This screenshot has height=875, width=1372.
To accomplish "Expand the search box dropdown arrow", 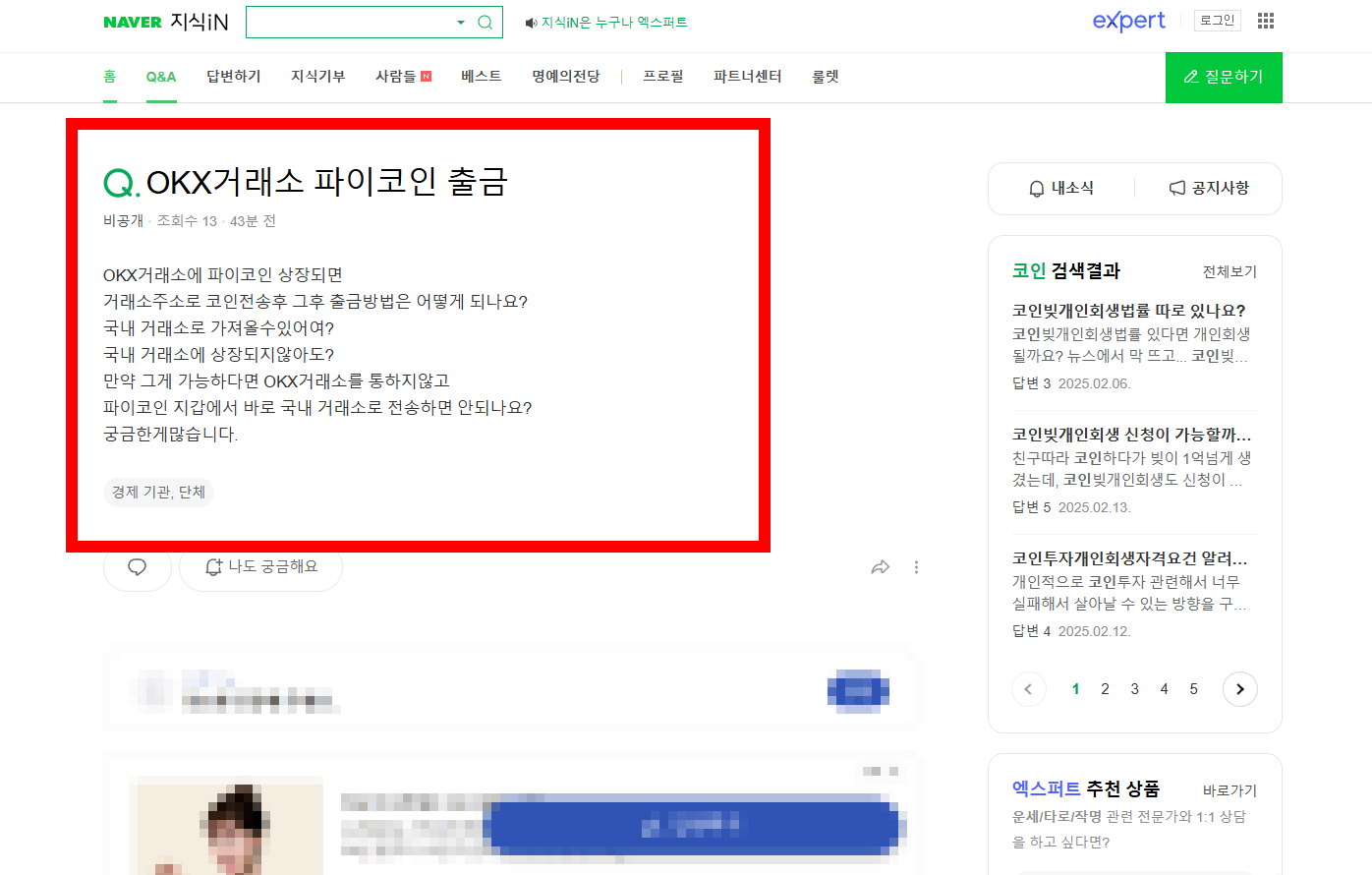I will [x=461, y=23].
